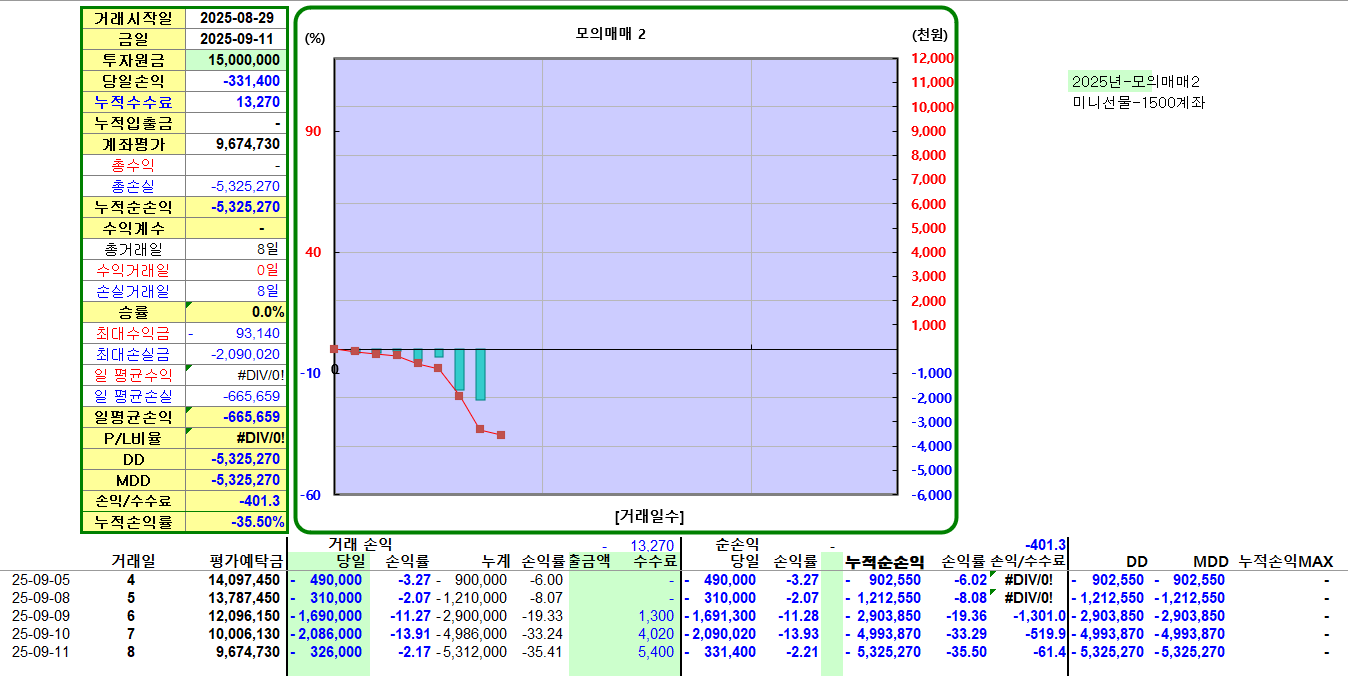Click the 평가예탁금 cell 12,096,150
The height and width of the screenshot is (676, 1348).
tap(244, 616)
